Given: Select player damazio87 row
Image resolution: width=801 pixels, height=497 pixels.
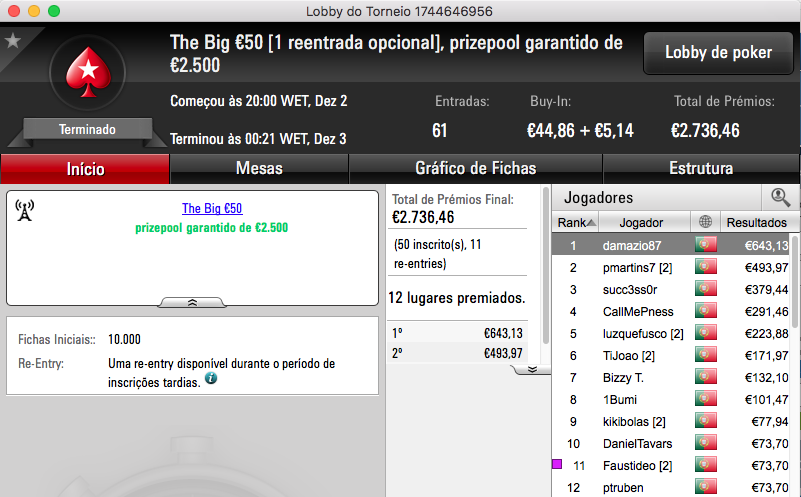Looking at the screenshot, I should click(x=671, y=245).
